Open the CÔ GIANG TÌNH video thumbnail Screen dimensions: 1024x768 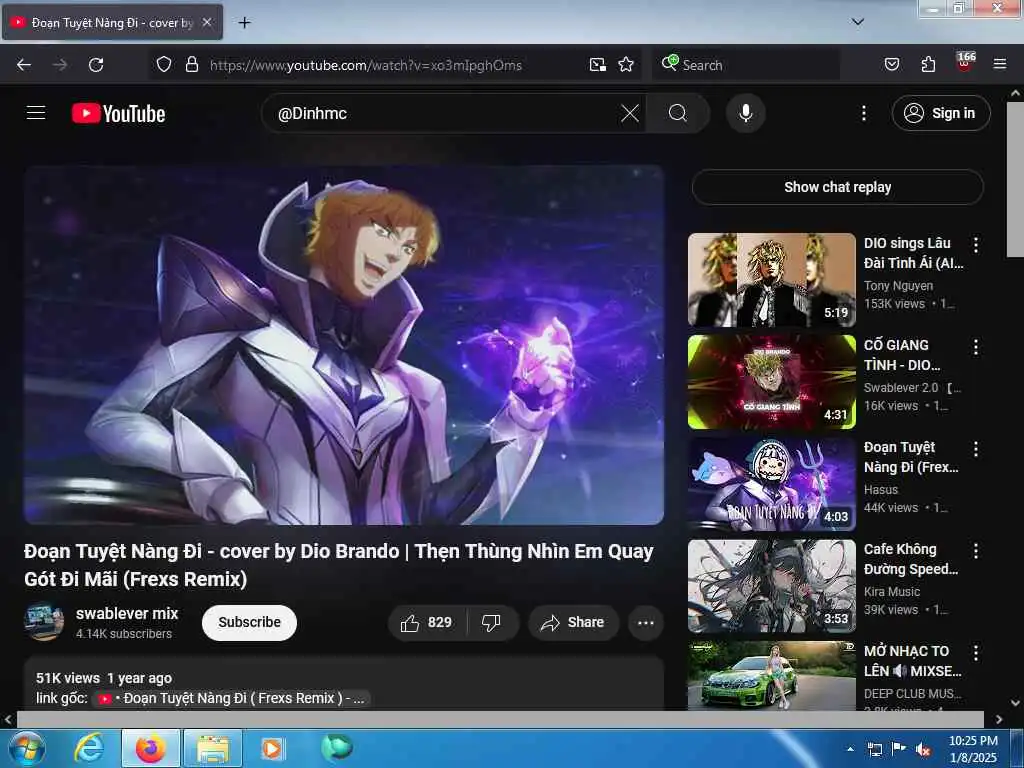[x=771, y=381]
